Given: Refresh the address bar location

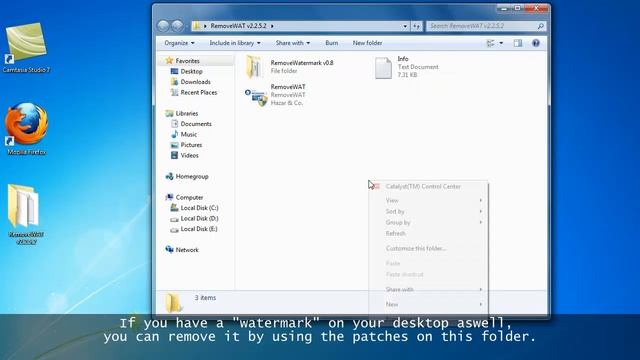Looking at the screenshot, I should [x=416, y=26].
